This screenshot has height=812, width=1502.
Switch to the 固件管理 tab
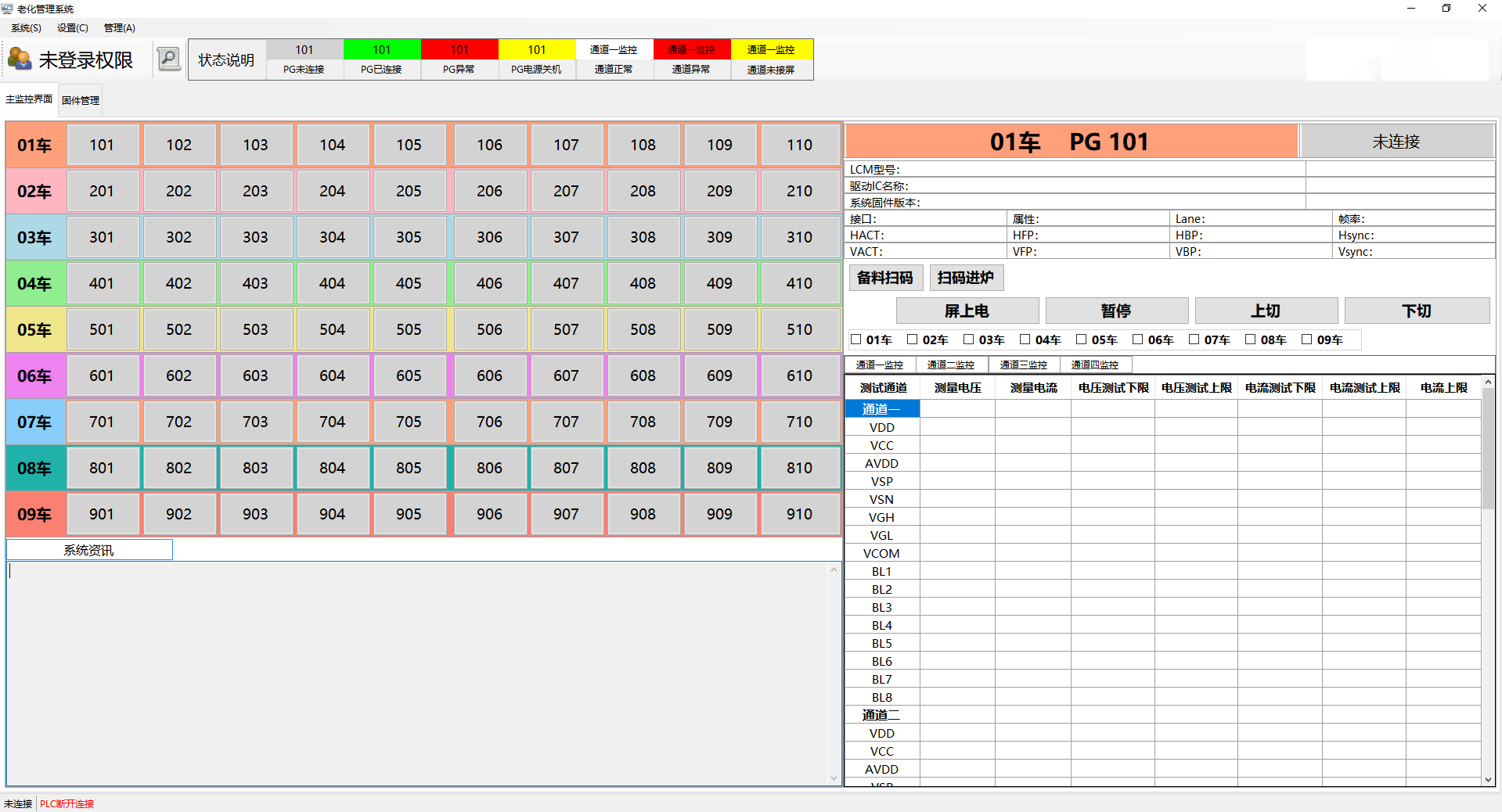click(x=81, y=100)
